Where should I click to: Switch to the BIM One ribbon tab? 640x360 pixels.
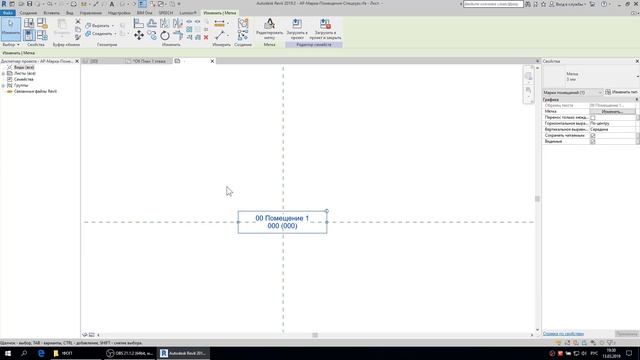pos(144,13)
